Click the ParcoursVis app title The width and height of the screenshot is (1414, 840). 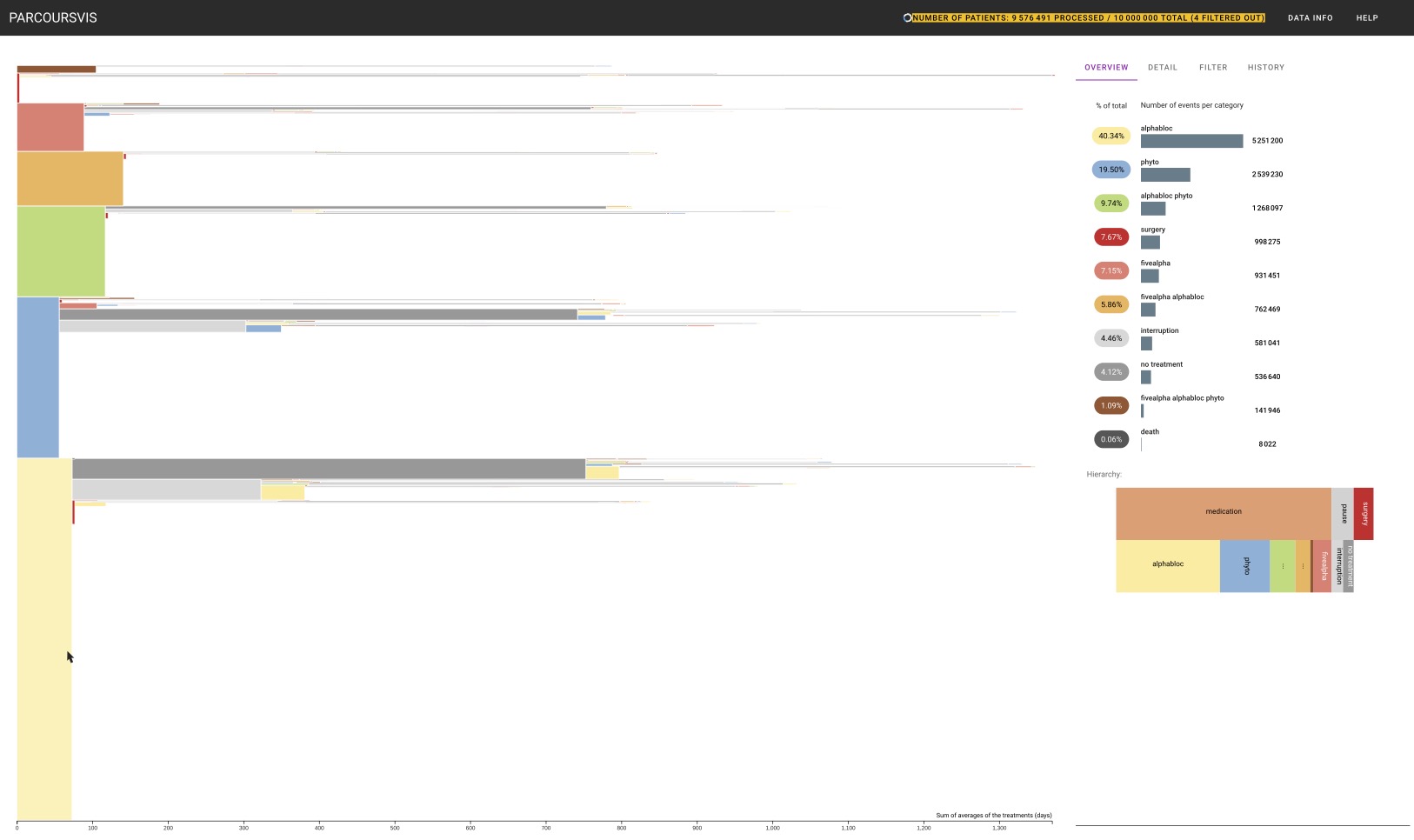click(x=53, y=17)
